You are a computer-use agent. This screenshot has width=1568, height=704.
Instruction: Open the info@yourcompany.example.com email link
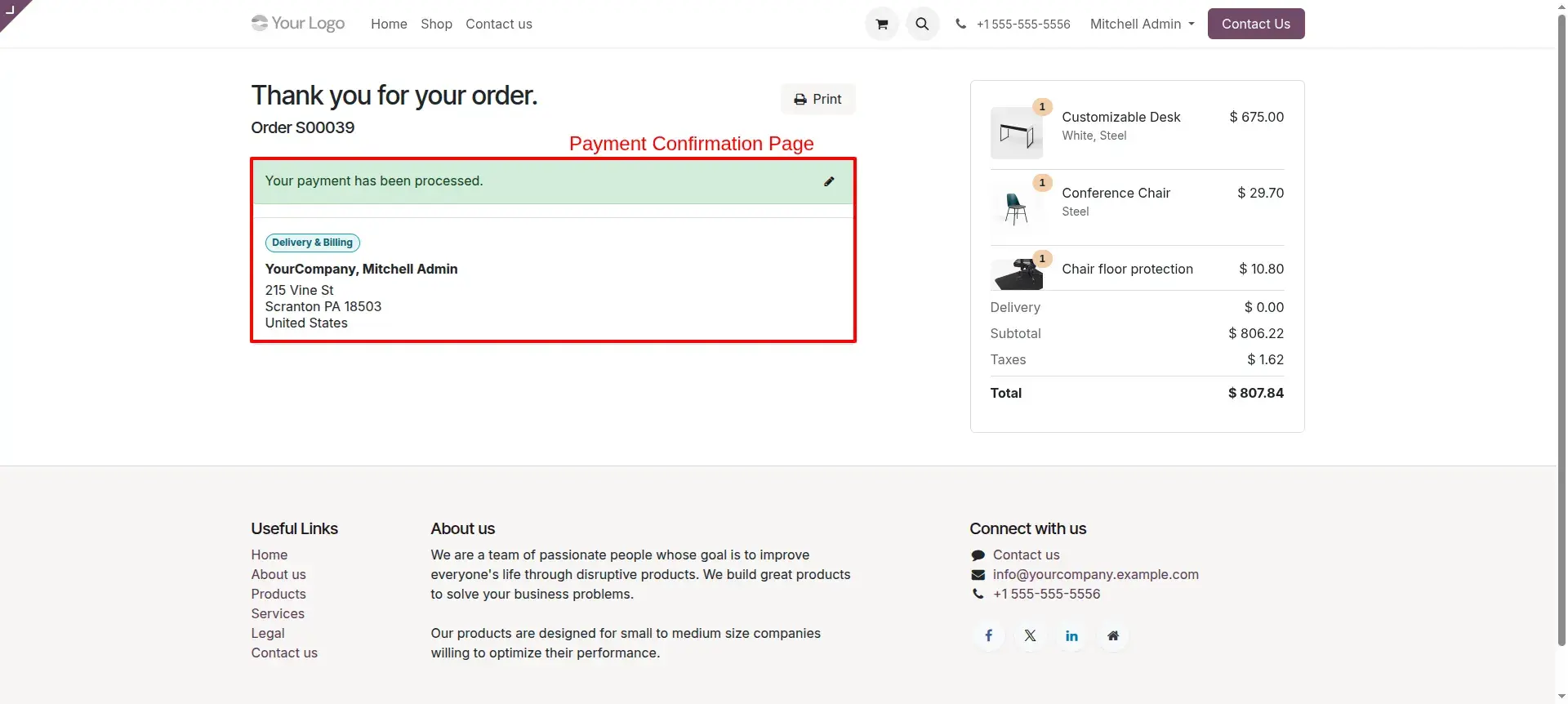pyautogui.click(x=1095, y=574)
